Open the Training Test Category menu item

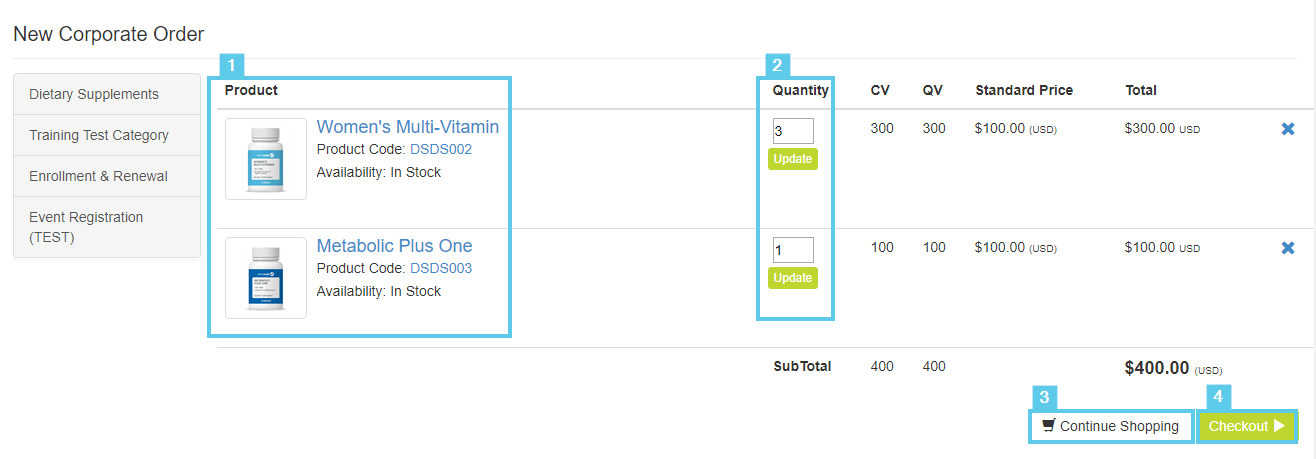107,135
